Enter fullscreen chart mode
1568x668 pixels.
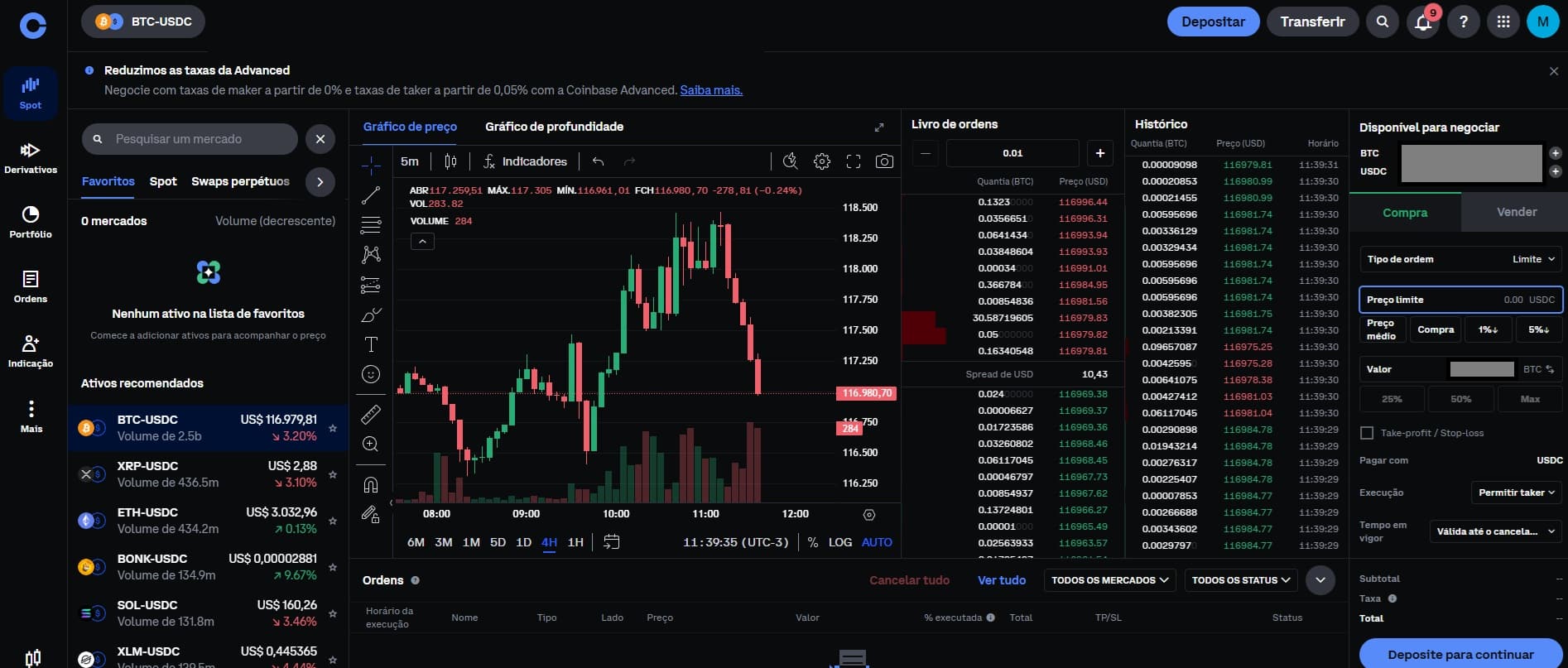click(x=854, y=161)
